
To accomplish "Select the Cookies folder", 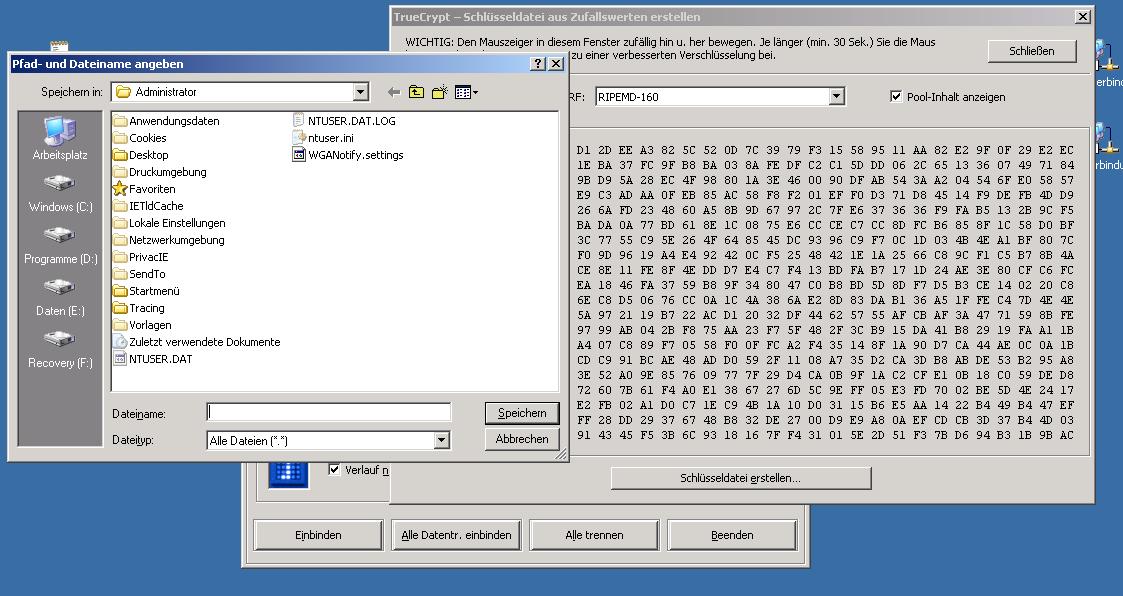I will (x=140, y=138).
